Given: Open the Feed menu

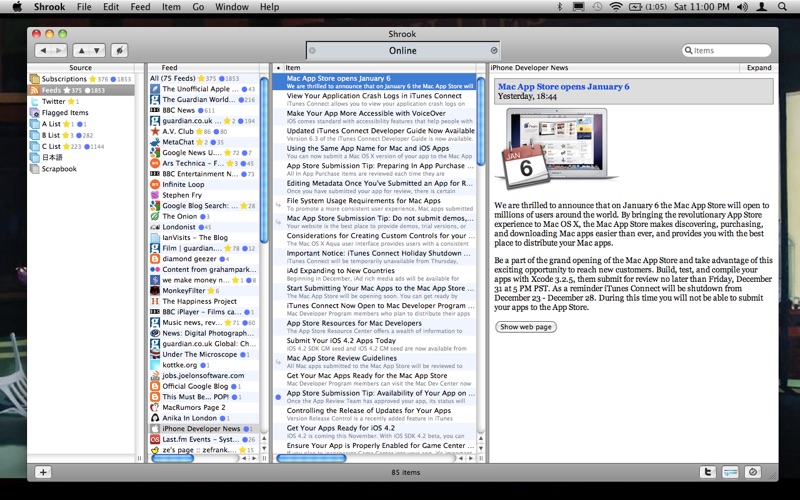Looking at the screenshot, I should click(140, 7).
